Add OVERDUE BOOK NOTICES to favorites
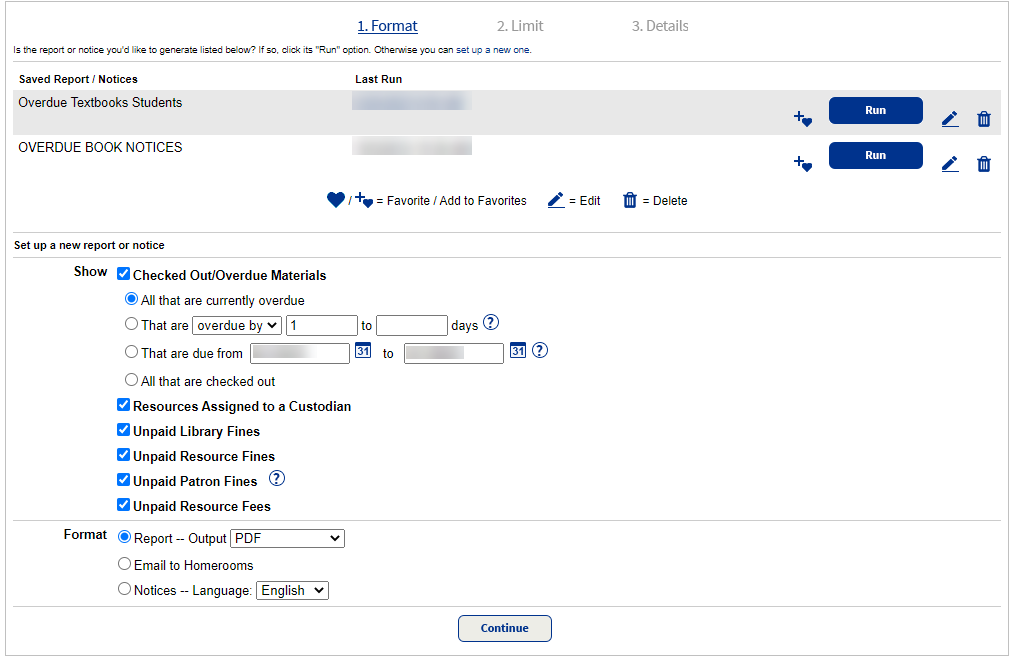This screenshot has height=656, width=1012. coord(802,164)
